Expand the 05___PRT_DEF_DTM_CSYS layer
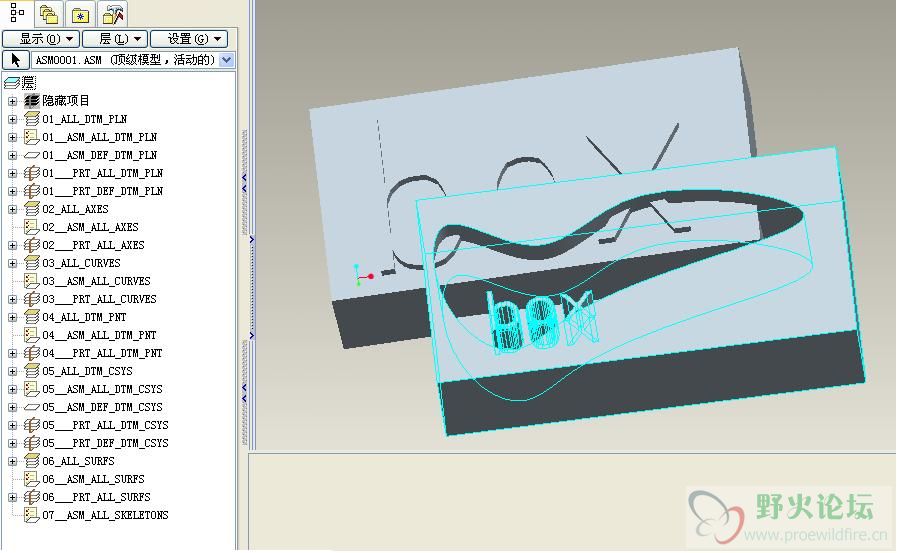 click(12, 443)
